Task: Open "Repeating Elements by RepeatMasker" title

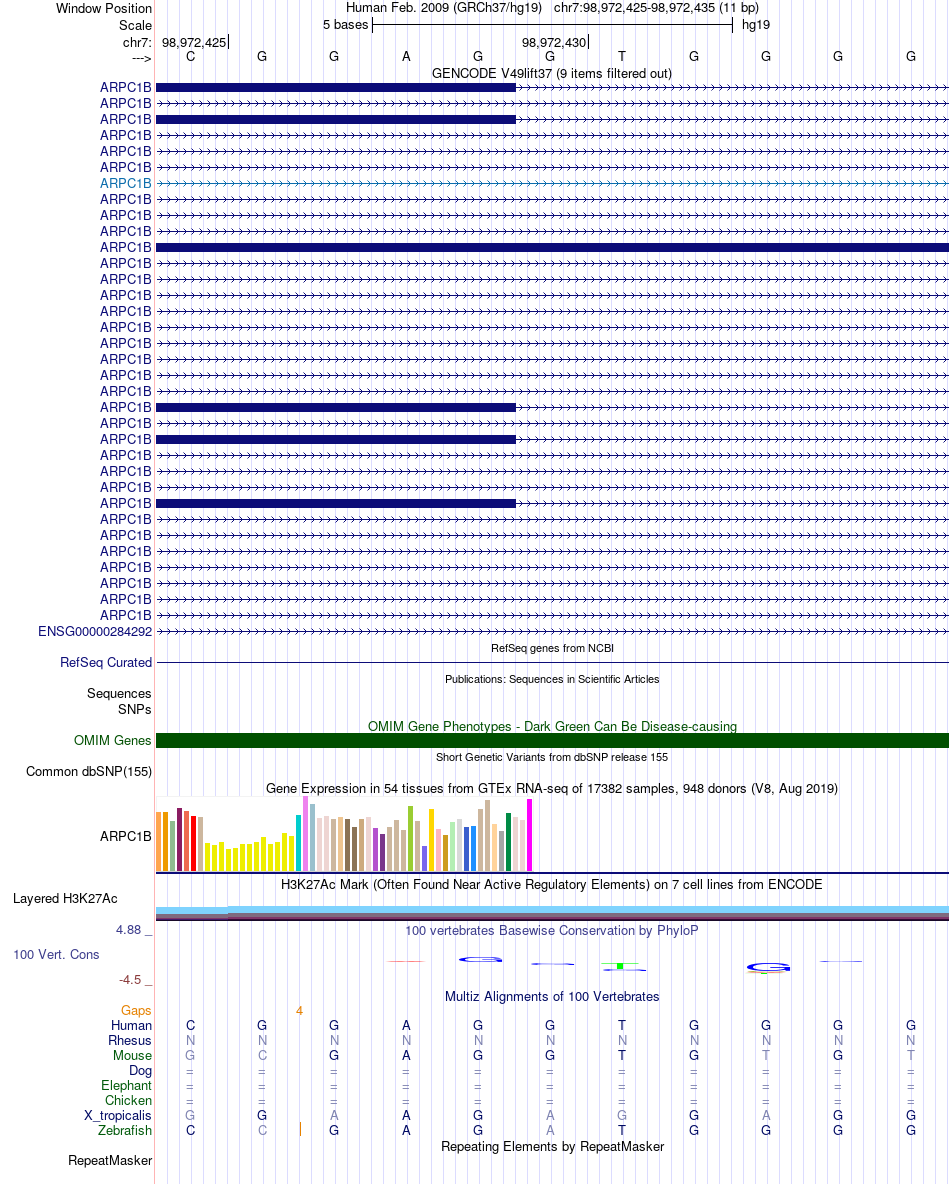Action: 552,1146
